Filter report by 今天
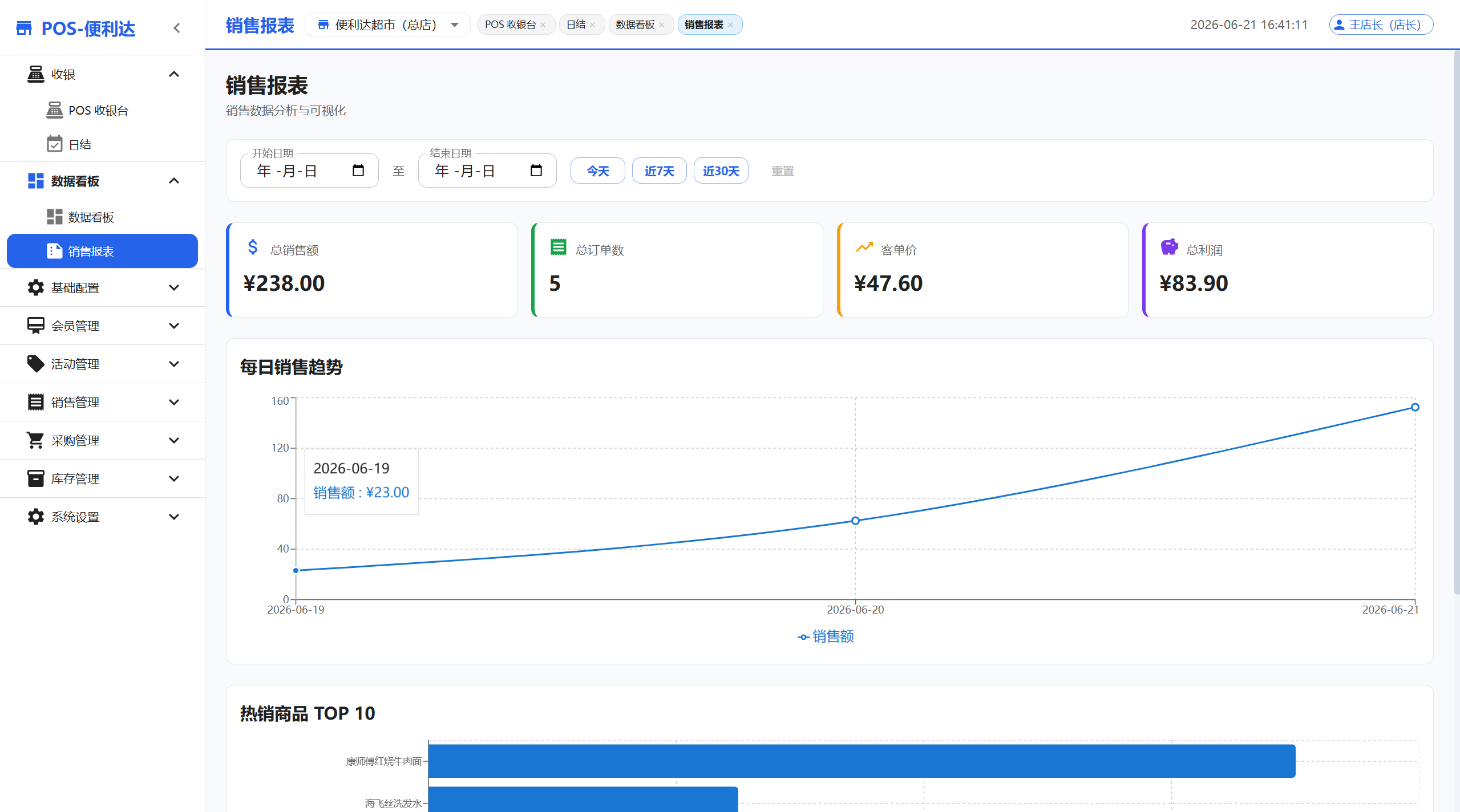 (598, 170)
